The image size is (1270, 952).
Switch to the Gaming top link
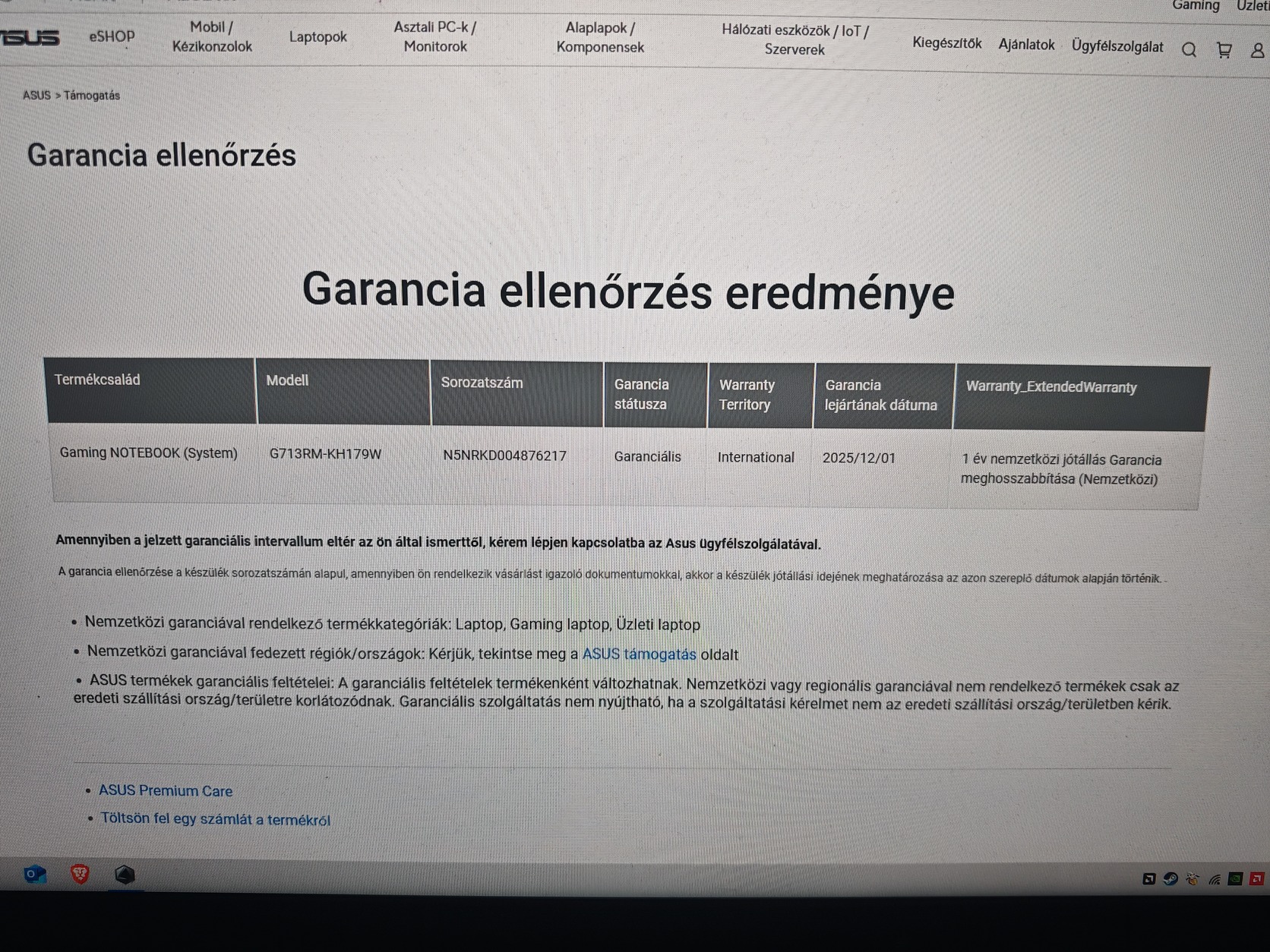coord(1196,5)
